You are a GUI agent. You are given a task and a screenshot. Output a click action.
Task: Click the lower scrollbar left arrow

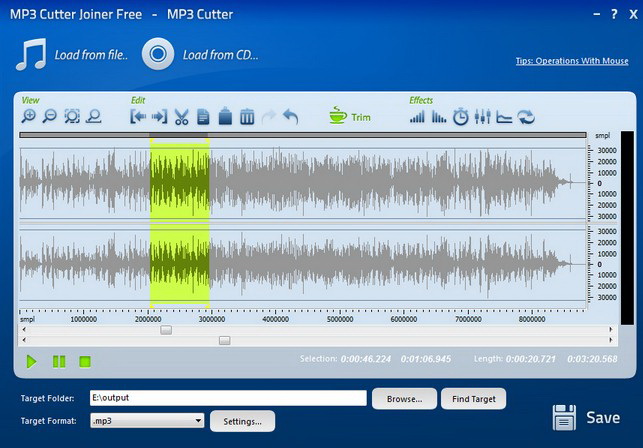(24, 340)
